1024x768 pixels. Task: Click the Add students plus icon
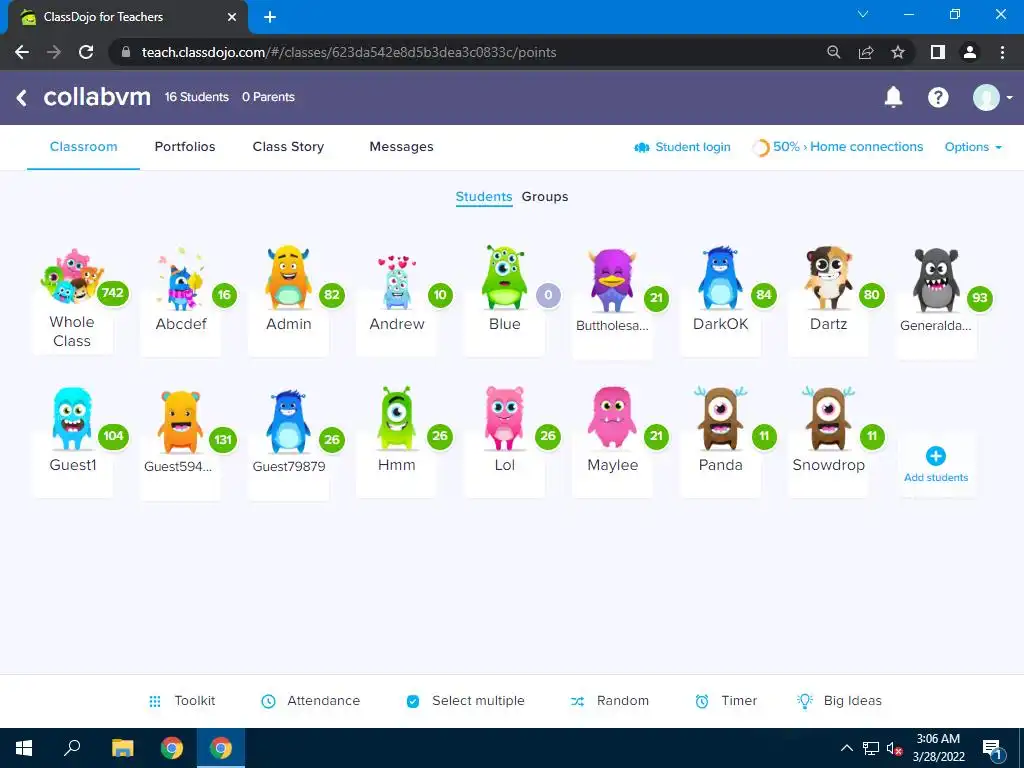[x=935, y=456]
